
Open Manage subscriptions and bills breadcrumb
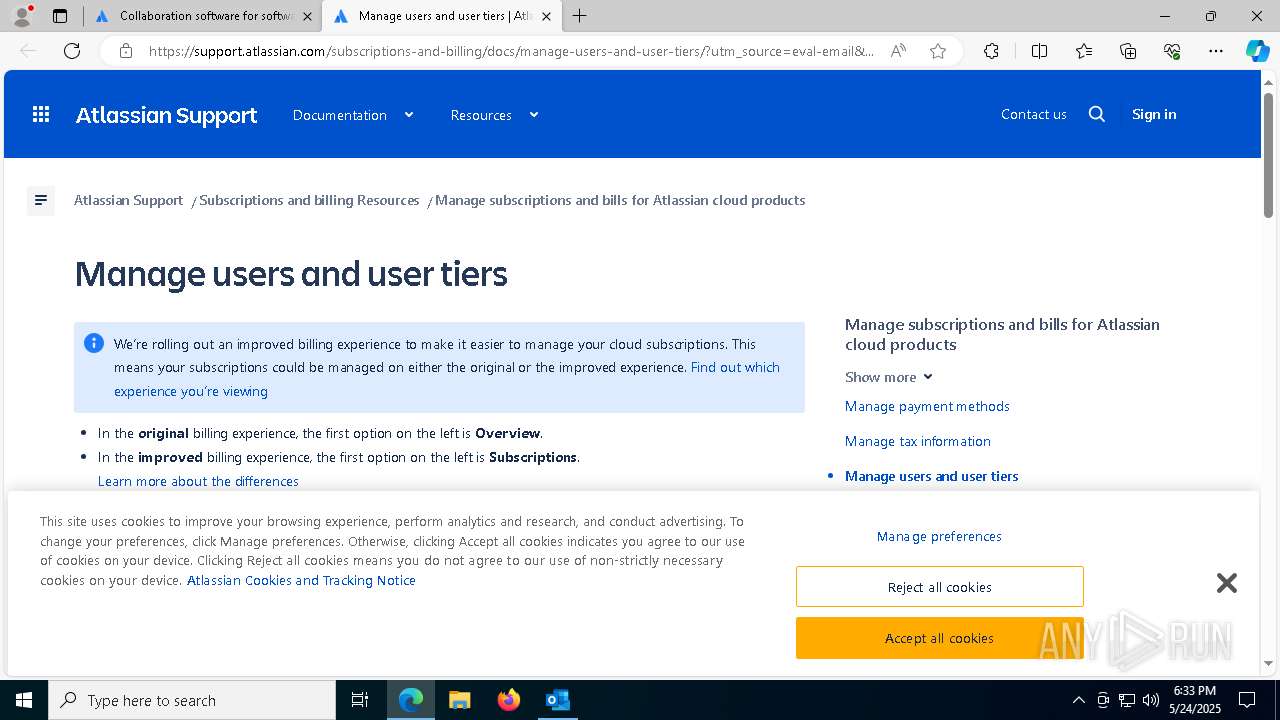(620, 200)
